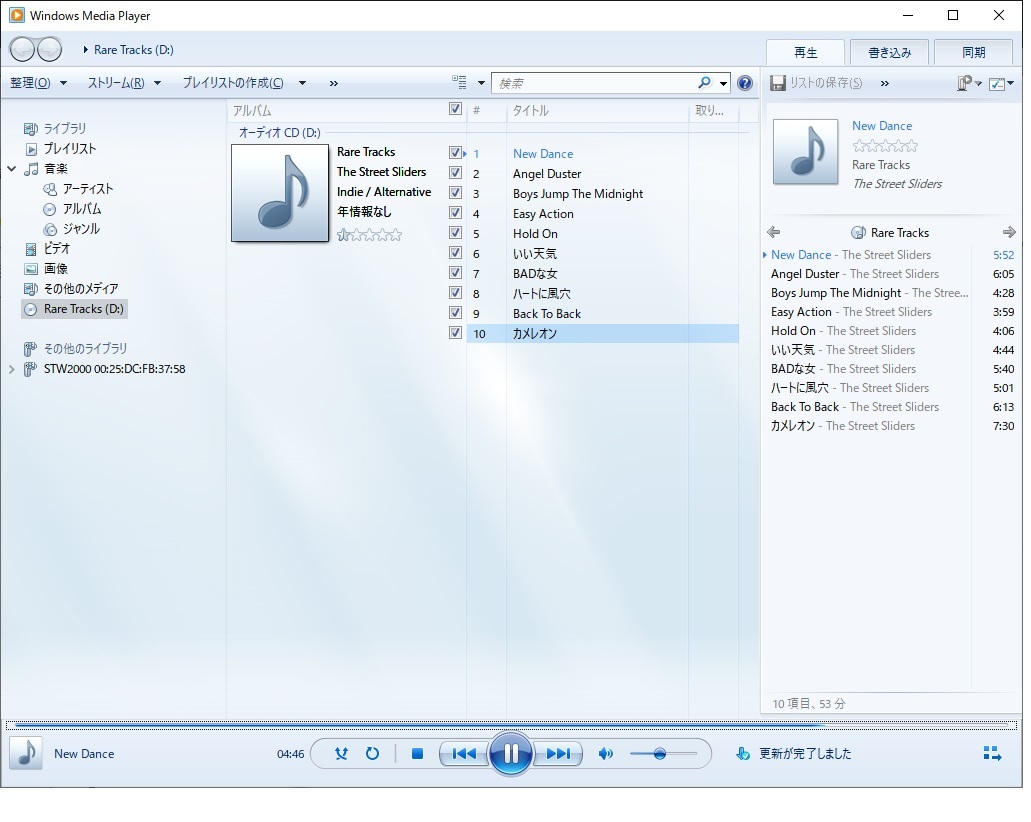
Task: Open プレイリスト in the sidebar
Action: coord(70,149)
